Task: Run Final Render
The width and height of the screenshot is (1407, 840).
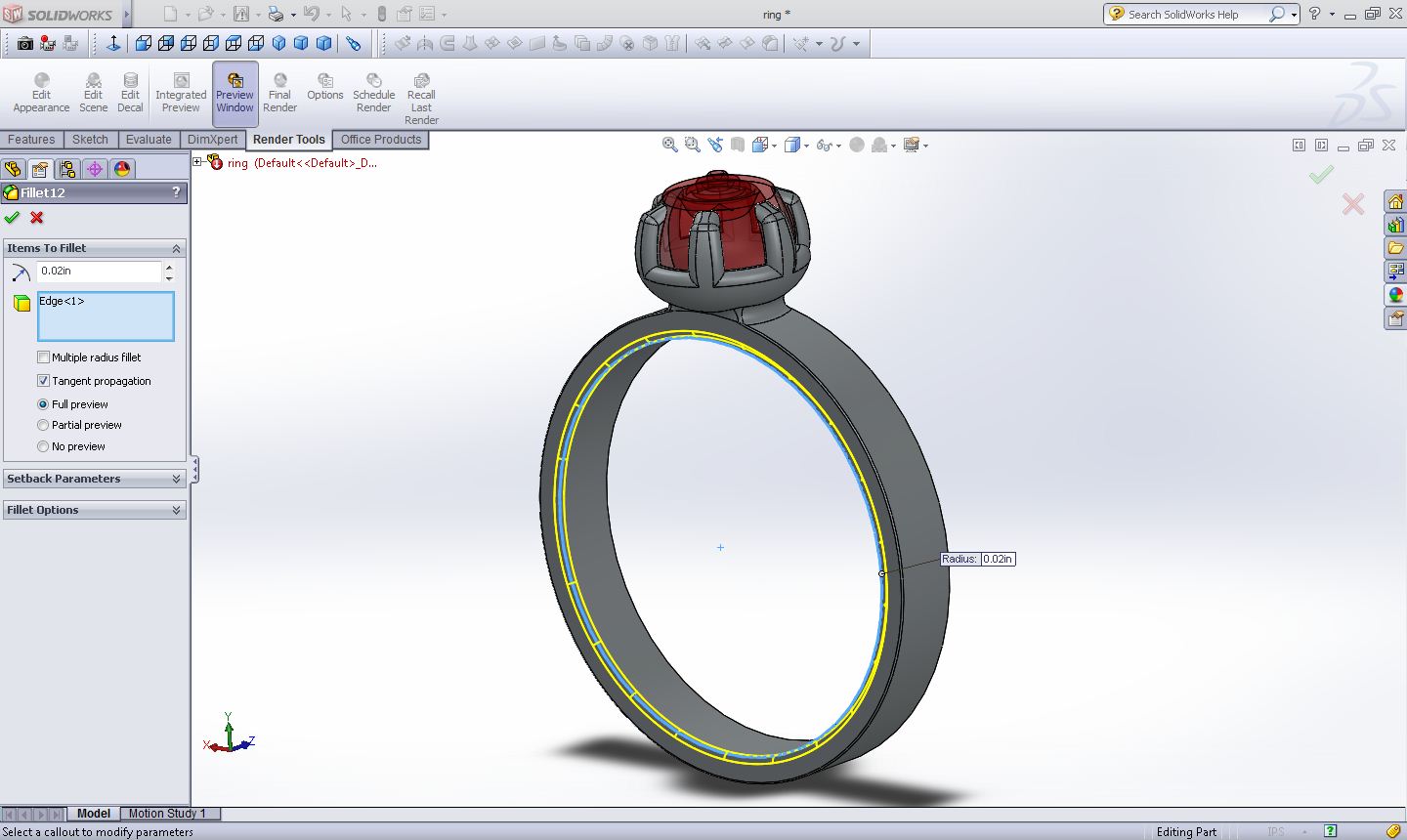Action: (279, 94)
